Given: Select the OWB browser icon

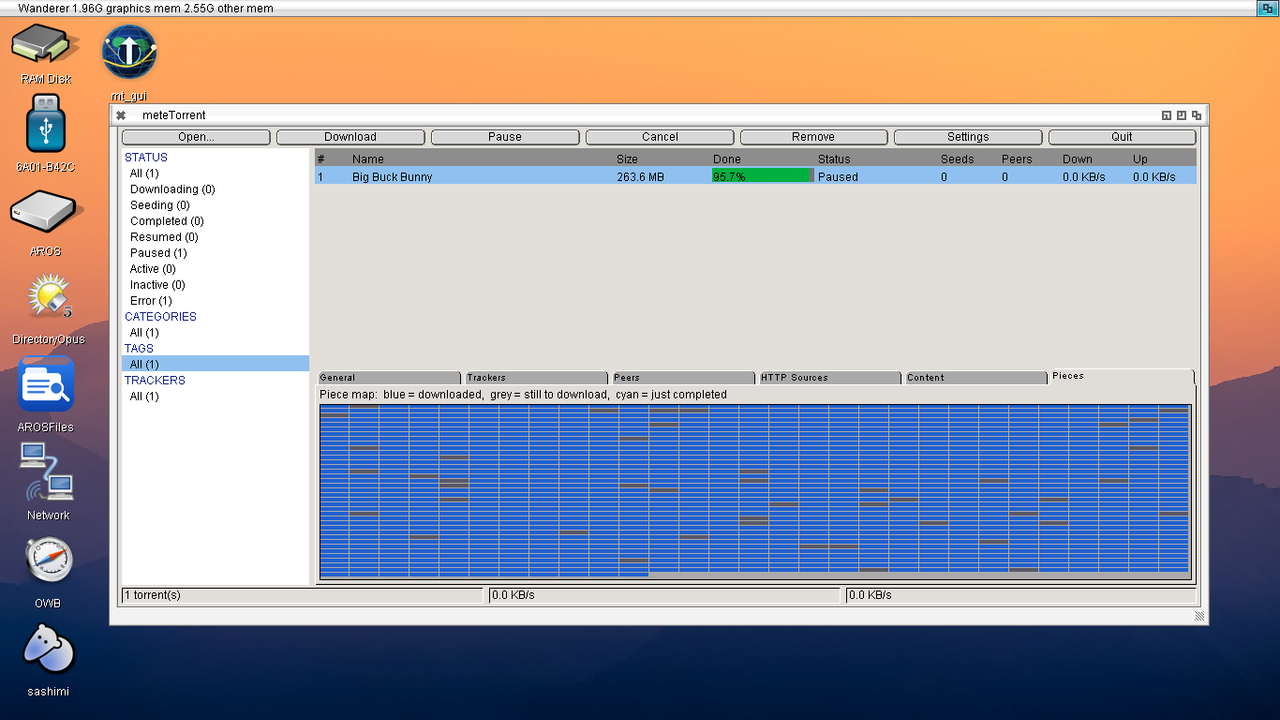Looking at the screenshot, I should 48,562.
